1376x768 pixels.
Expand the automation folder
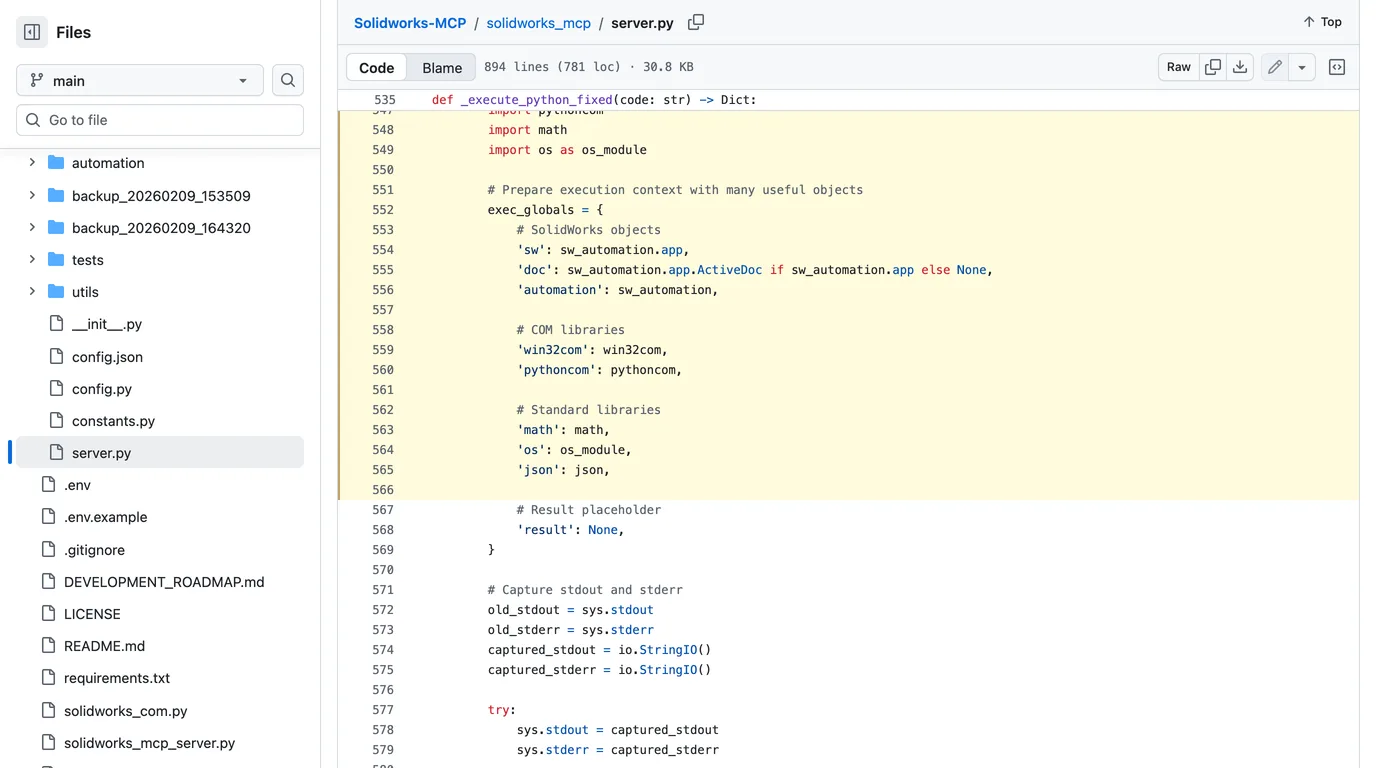click(32, 163)
